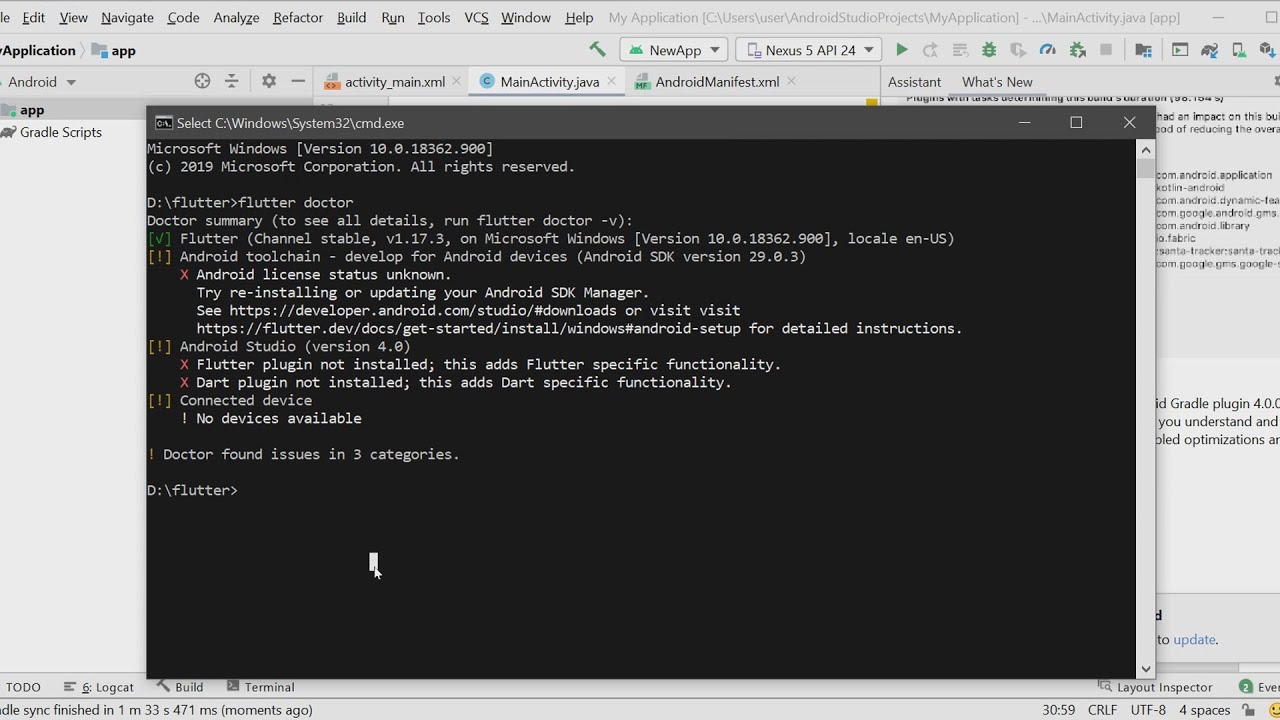Viewport: 1280px width, 720px height.
Task: Click the 4 spaces indent indicator
Action: [1204, 710]
